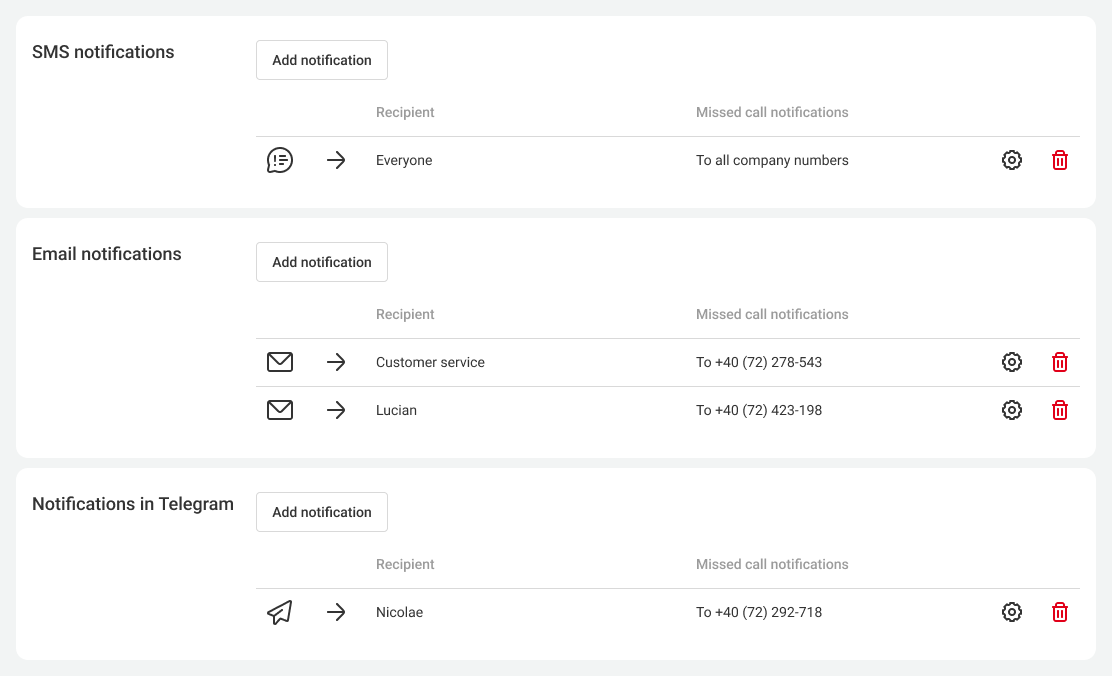Open settings for Nicolae Telegram notification
This screenshot has height=677, width=1112.
tap(1012, 612)
